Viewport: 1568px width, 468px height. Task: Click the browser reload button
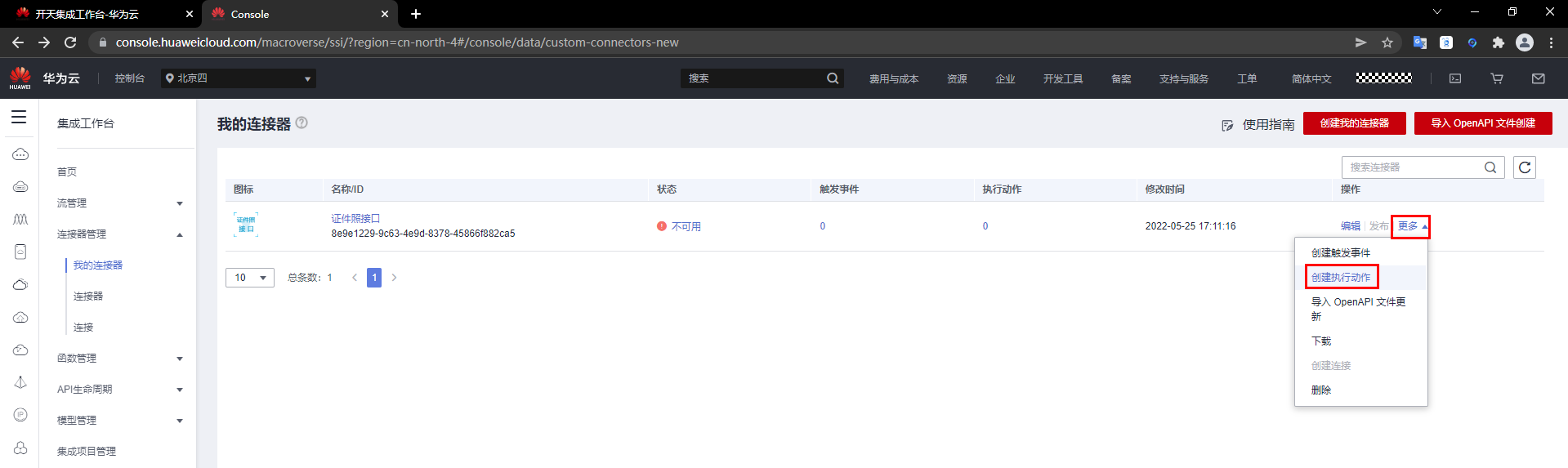tap(70, 42)
